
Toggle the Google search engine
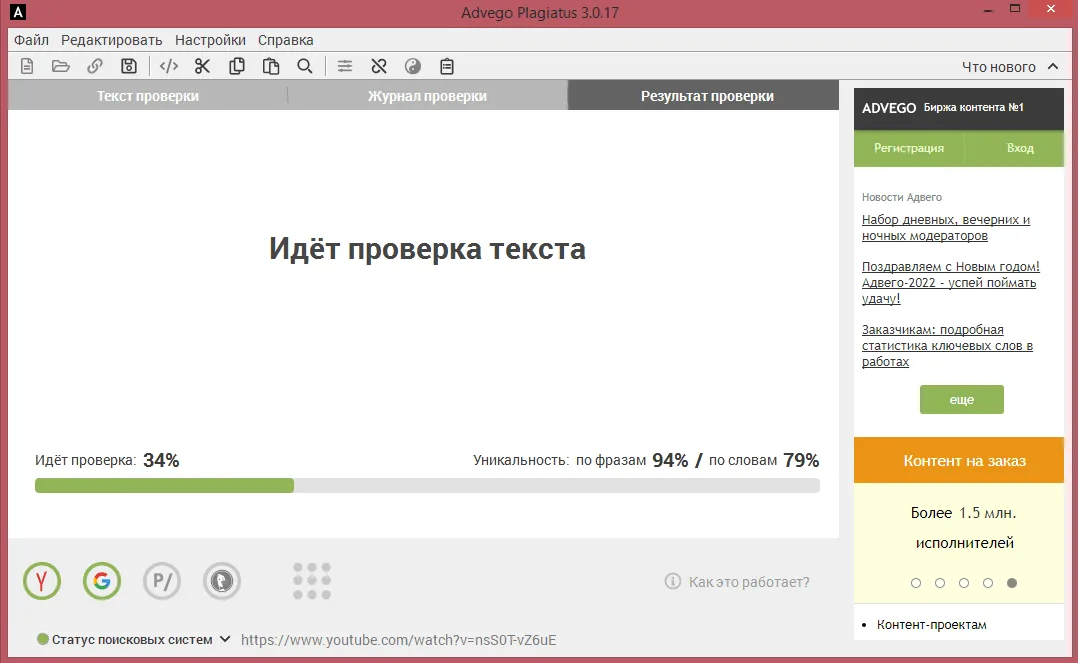(101, 581)
